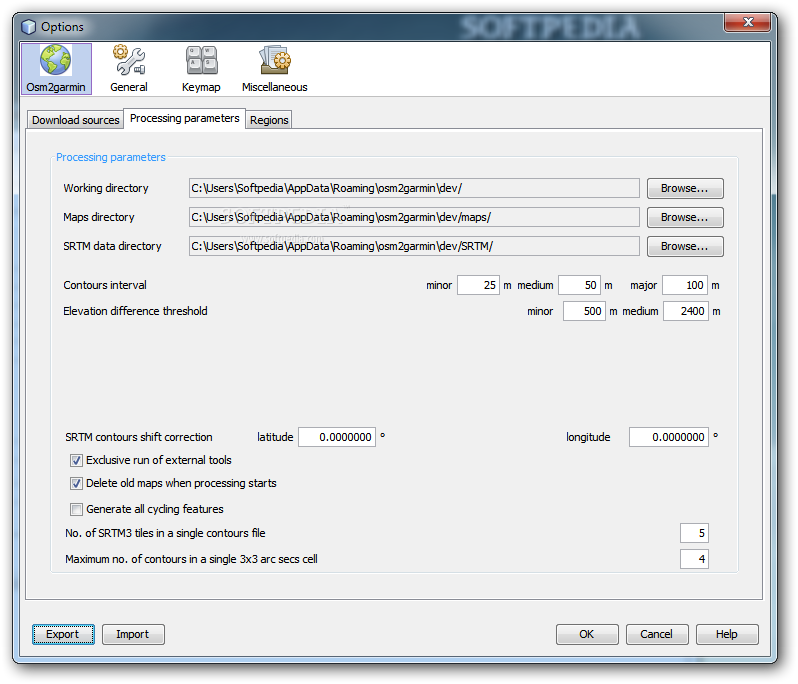Click 'No. of SRTM3 tiles in a single contours file' text
Screen dimensions: 798x684
pyautogui.click(x=165, y=533)
